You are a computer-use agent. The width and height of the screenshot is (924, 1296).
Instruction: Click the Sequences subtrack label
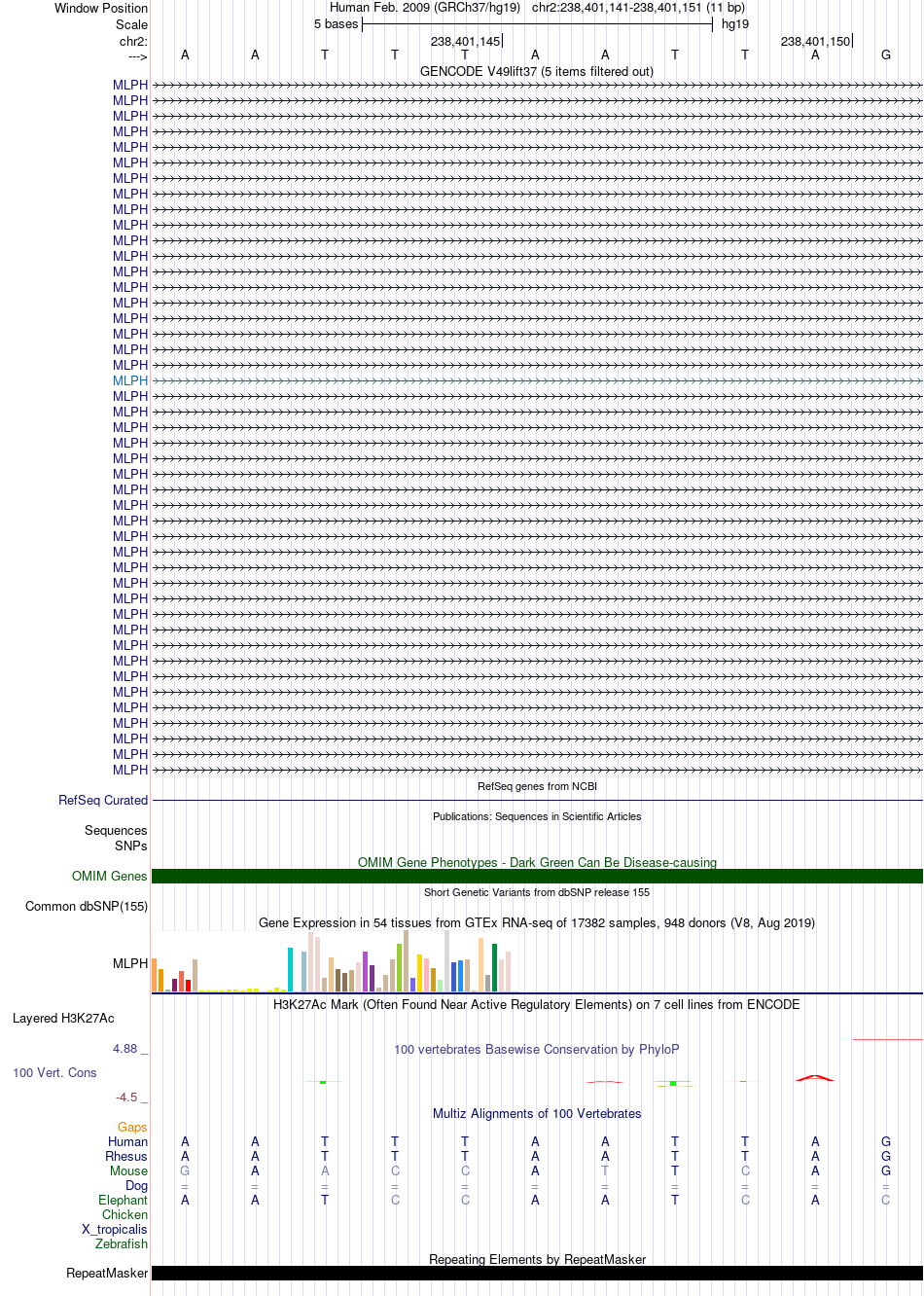point(116,831)
